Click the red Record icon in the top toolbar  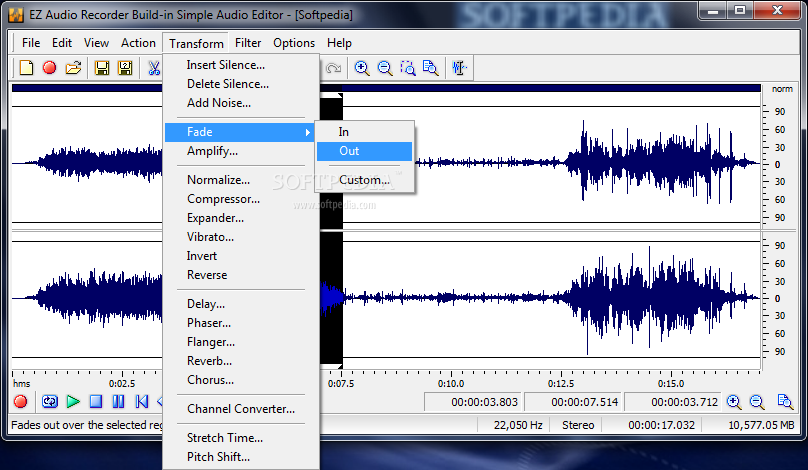(x=49, y=68)
